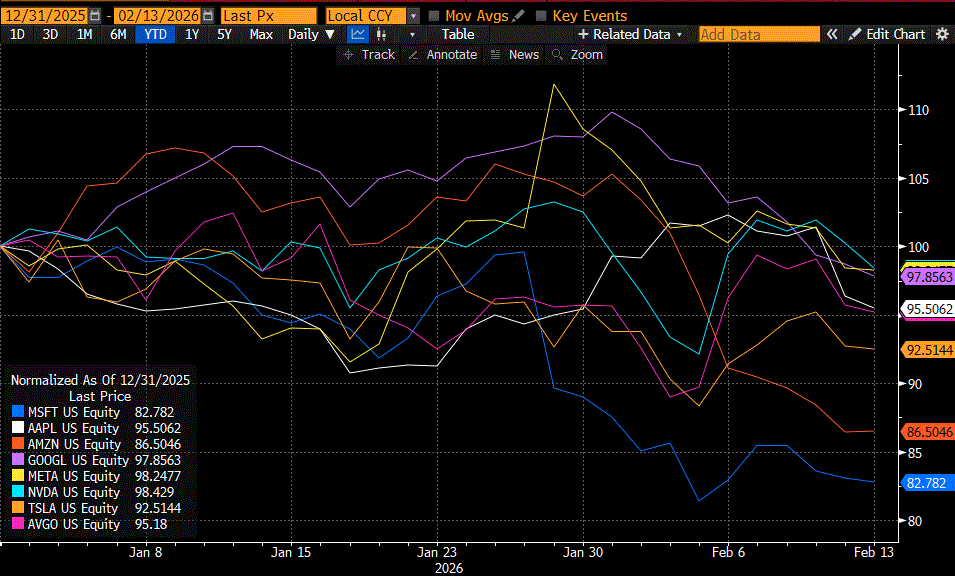Switch to the candlestick chart icon
The width and height of the screenshot is (955, 576).
point(381,34)
